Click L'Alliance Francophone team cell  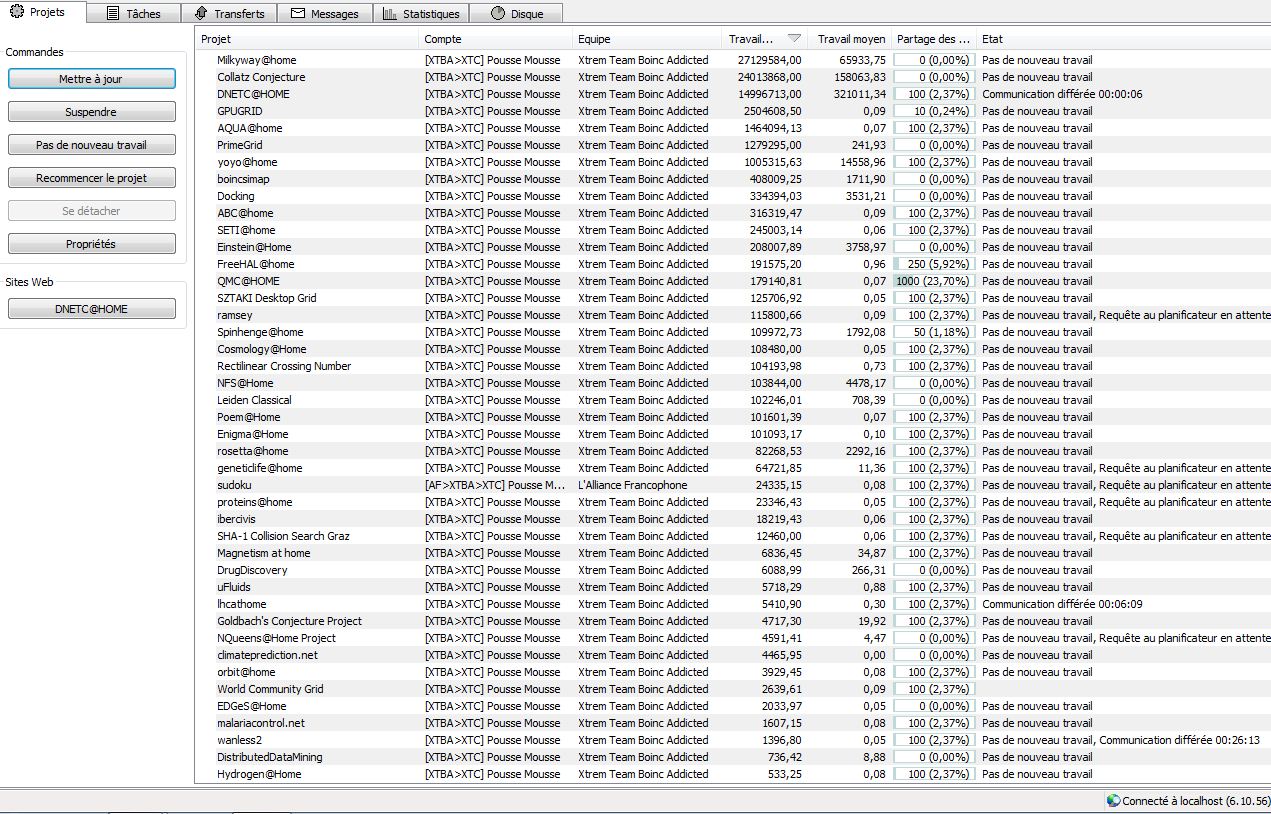pyautogui.click(x=633, y=485)
